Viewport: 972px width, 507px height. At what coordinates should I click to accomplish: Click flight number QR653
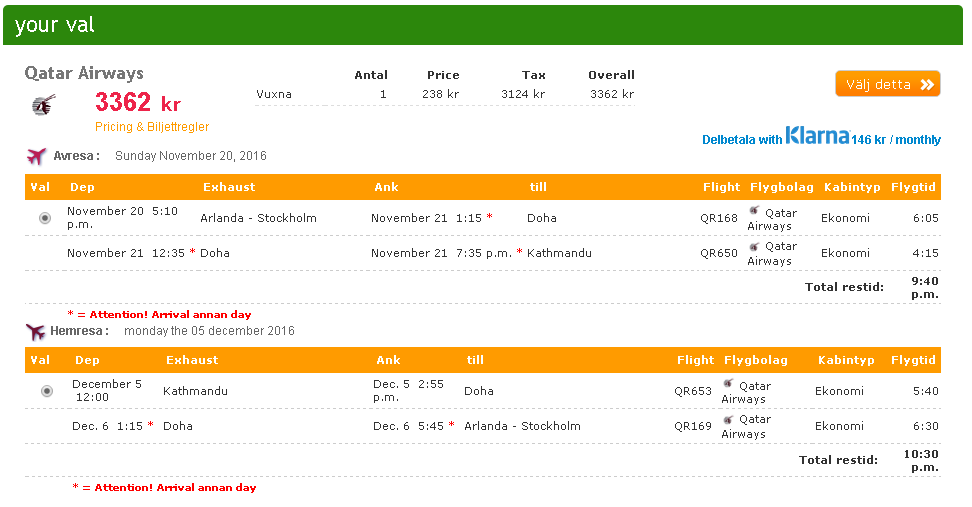(692, 391)
